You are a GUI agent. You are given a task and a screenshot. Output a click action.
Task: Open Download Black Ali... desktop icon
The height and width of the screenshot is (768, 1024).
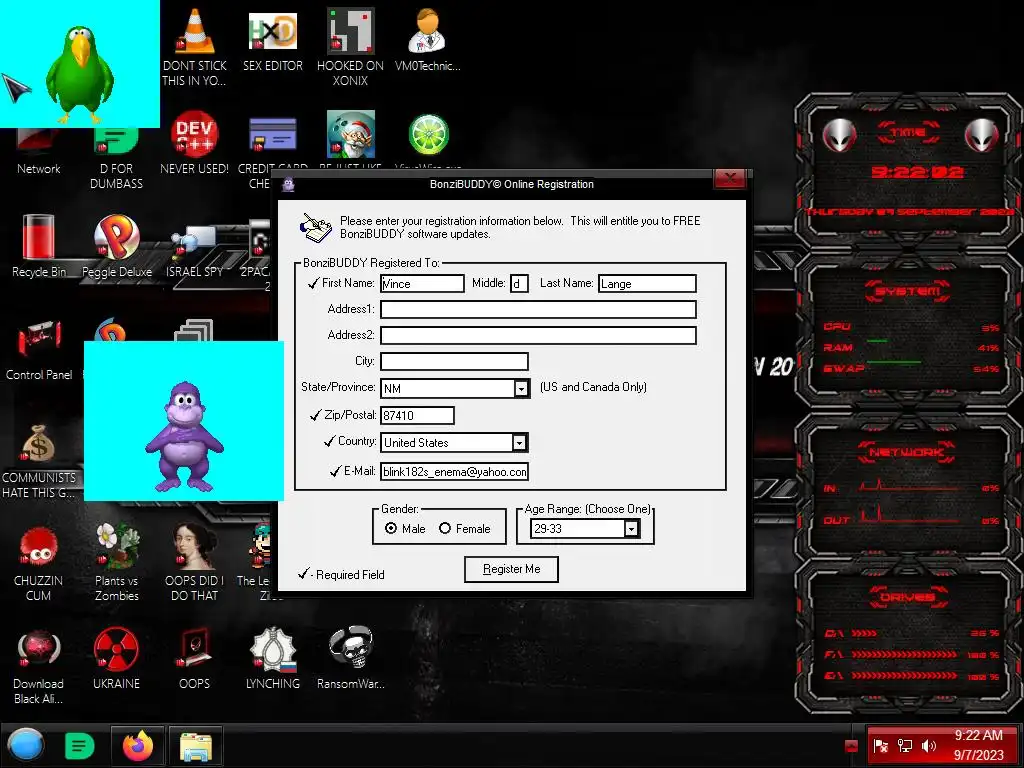click(x=39, y=650)
